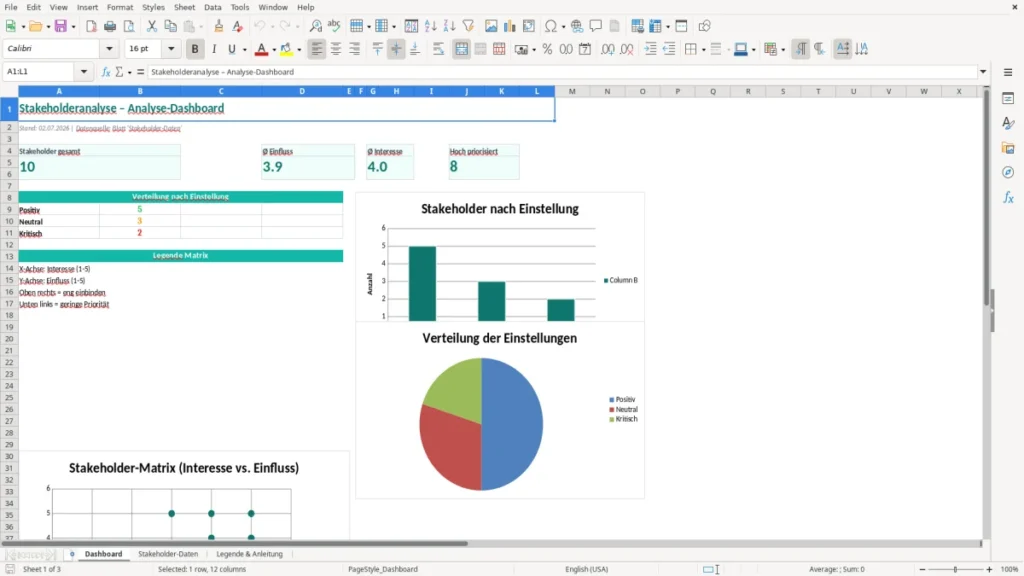The width and height of the screenshot is (1024, 576).
Task: Open the Tools menu
Action: [240, 7]
